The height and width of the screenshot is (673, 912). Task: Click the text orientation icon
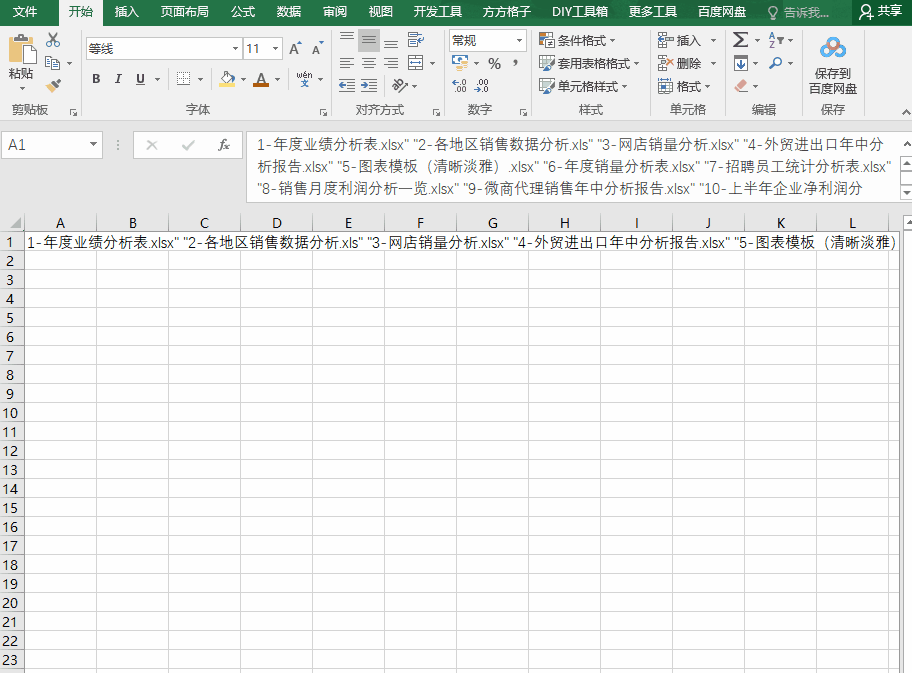(400, 86)
